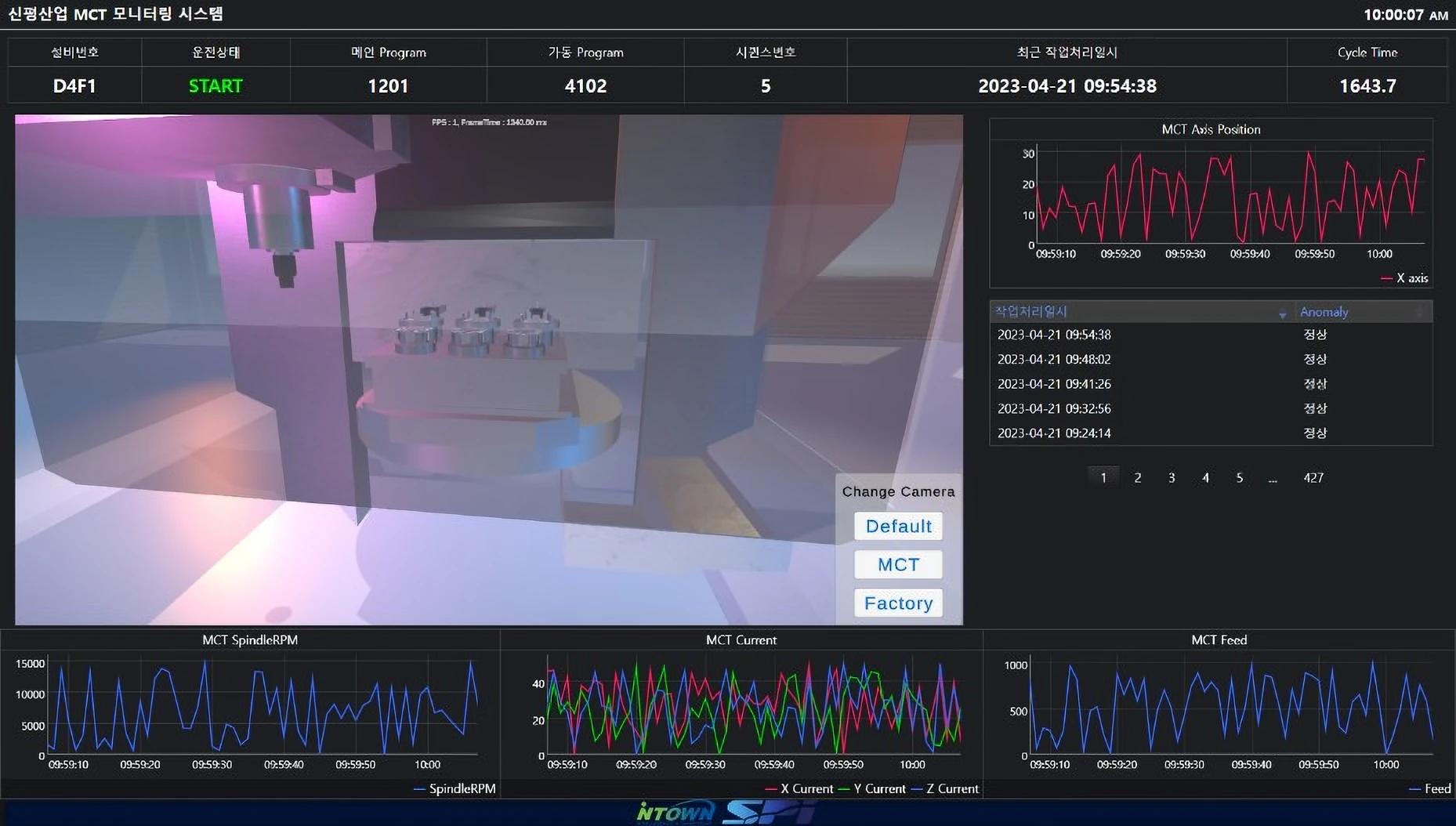Click the sequence number value 5

(766, 85)
